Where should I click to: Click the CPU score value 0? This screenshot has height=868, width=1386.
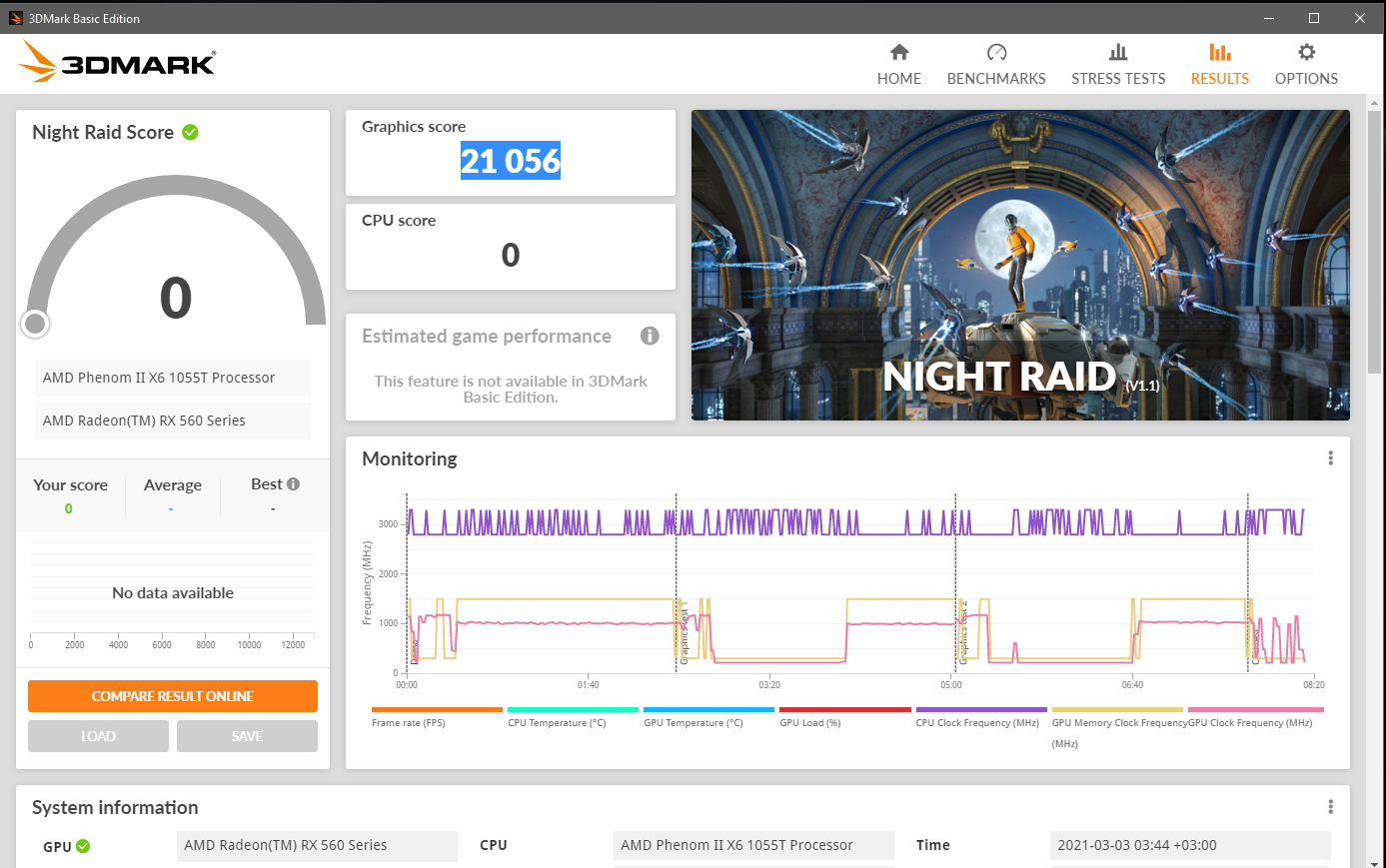click(511, 255)
